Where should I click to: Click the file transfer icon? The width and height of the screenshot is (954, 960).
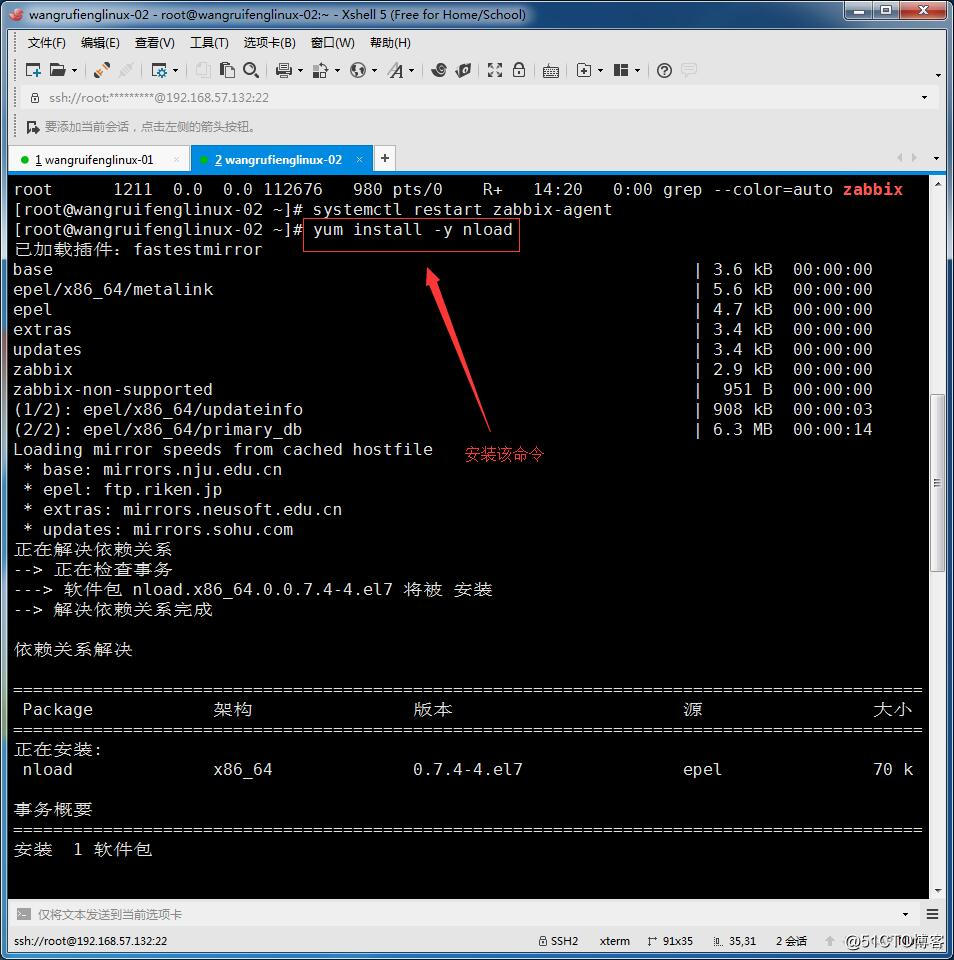click(320, 70)
